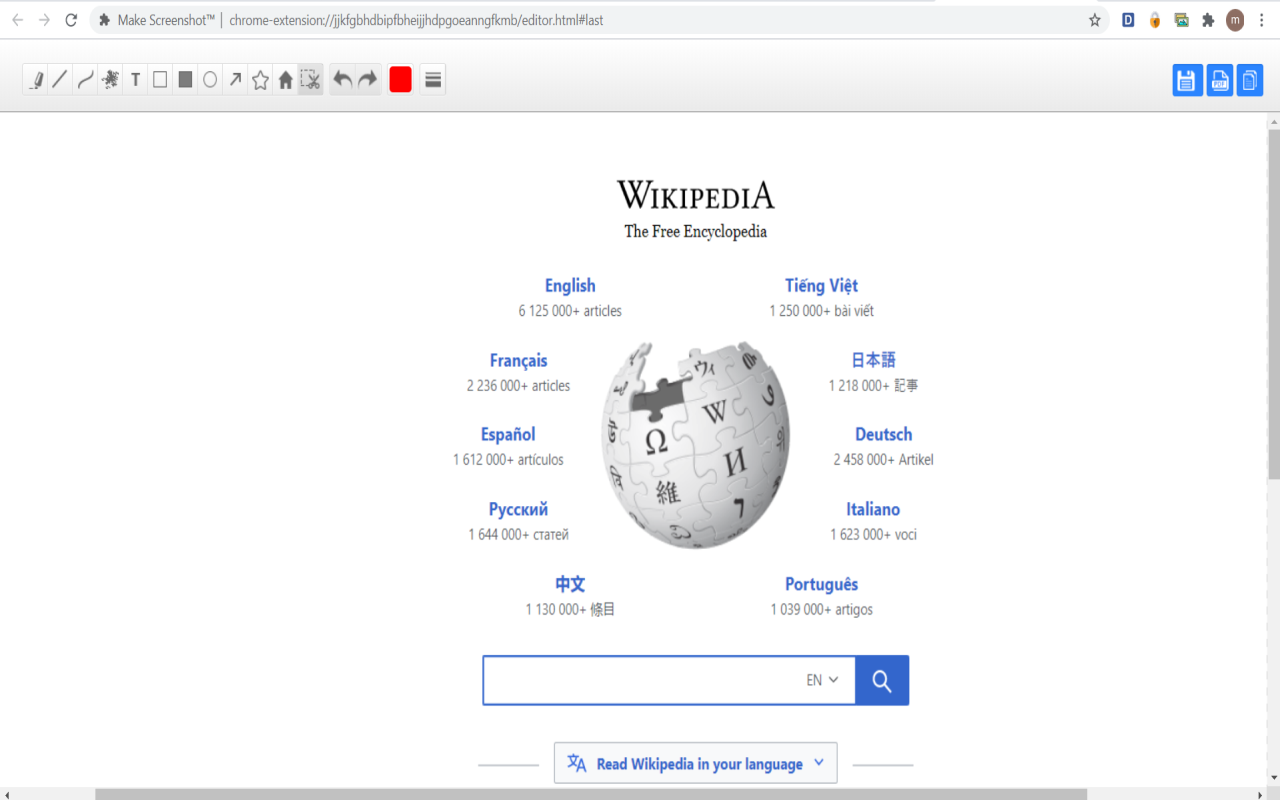Screen dimensions: 1280x800
Task: Select the arrow drawing tool
Action: tap(235, 80)
